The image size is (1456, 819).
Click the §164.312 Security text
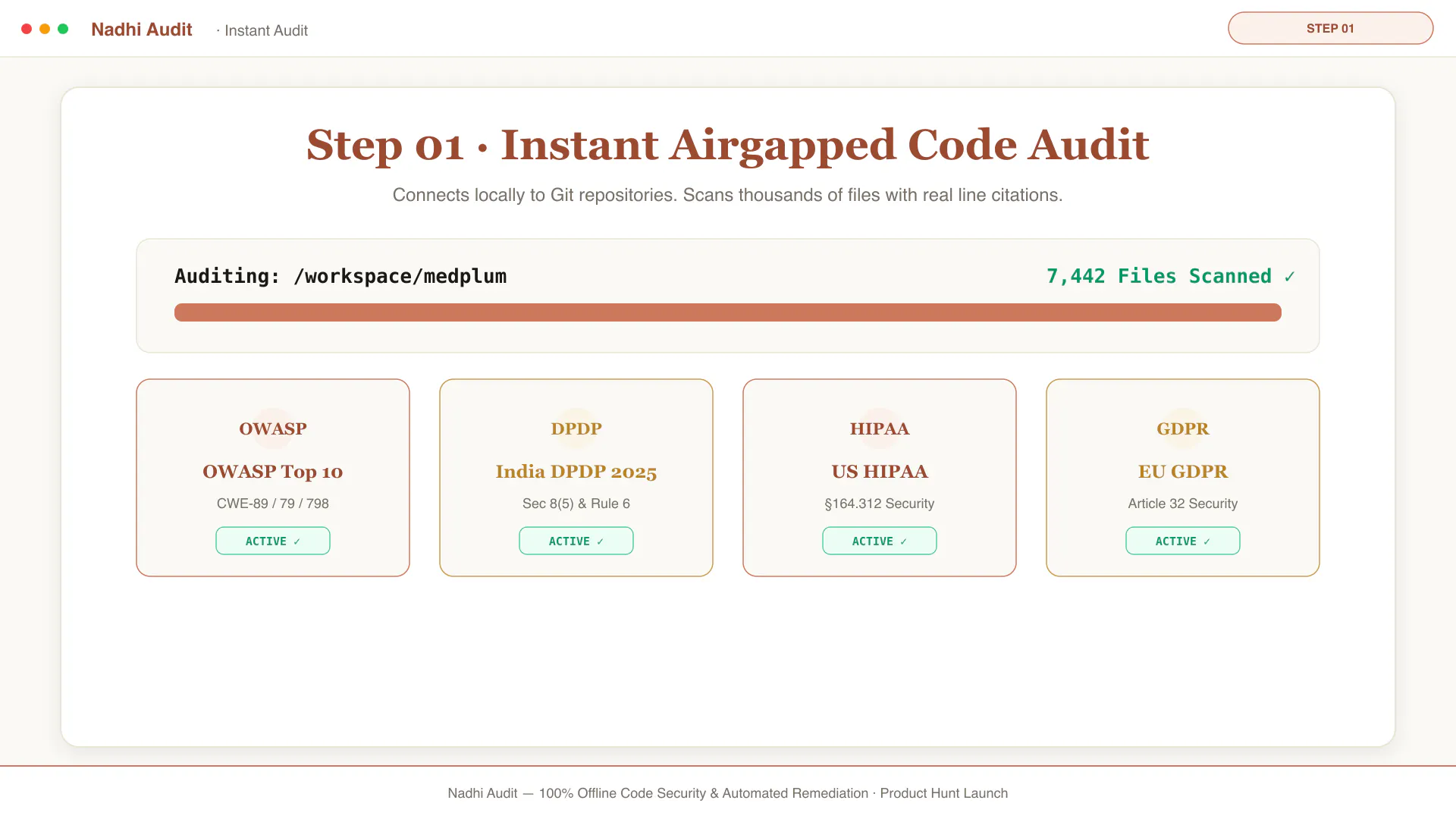pyautogui.click(x=880, y=504)
